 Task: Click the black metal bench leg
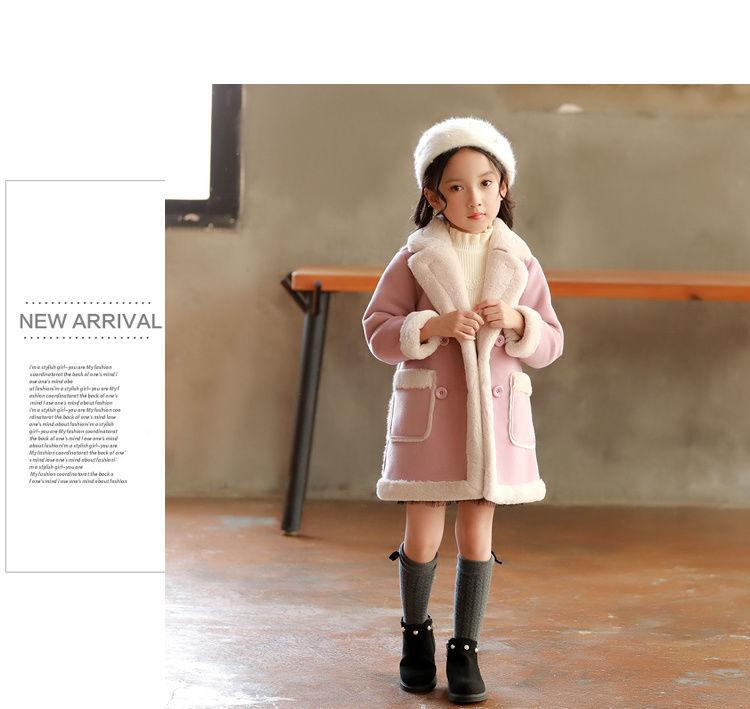(x=304, y=409)
